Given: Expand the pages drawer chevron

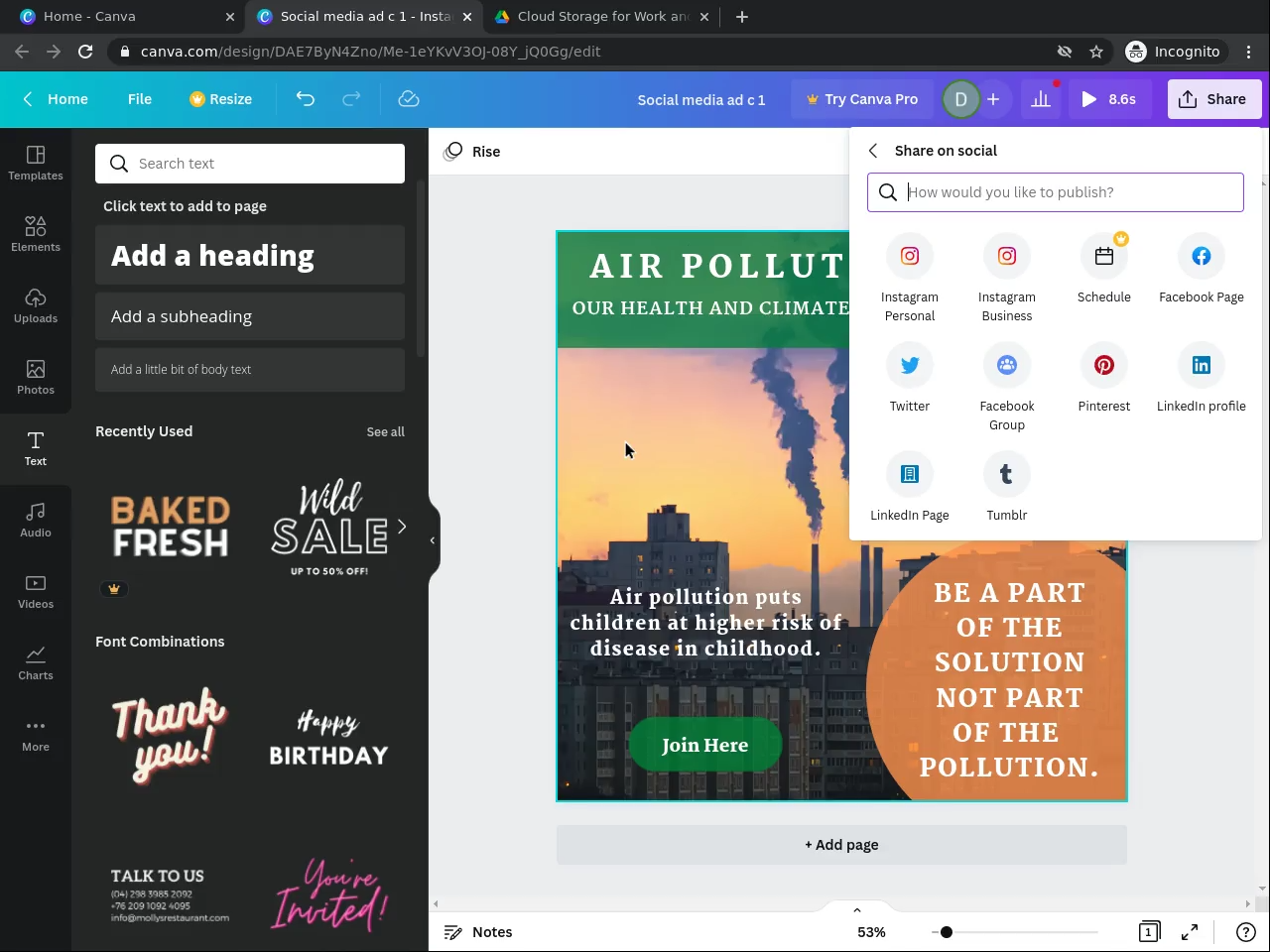Looking at the screenshot, I should click(x=857, y=909).
